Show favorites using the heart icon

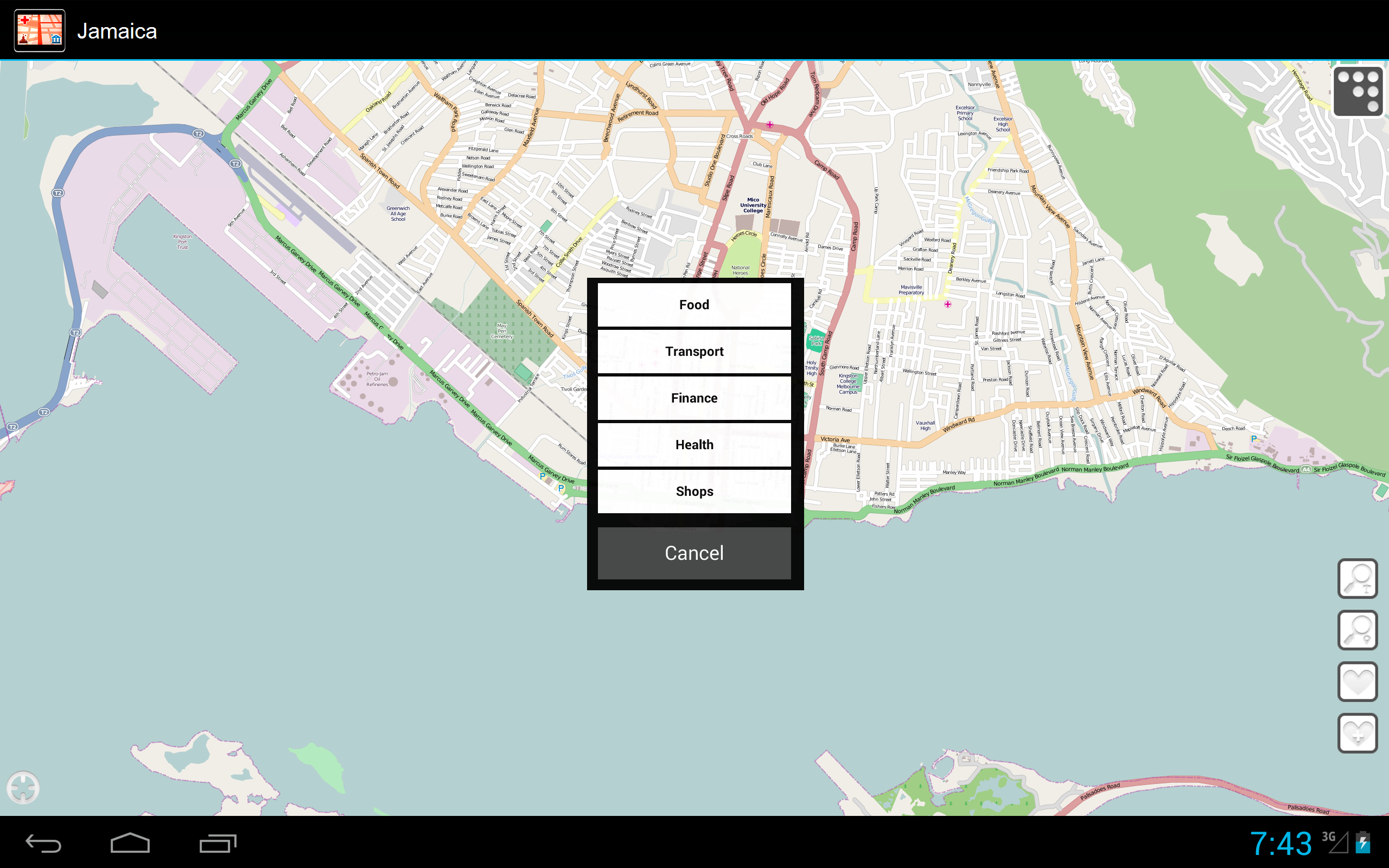[x=1358, y=681]
